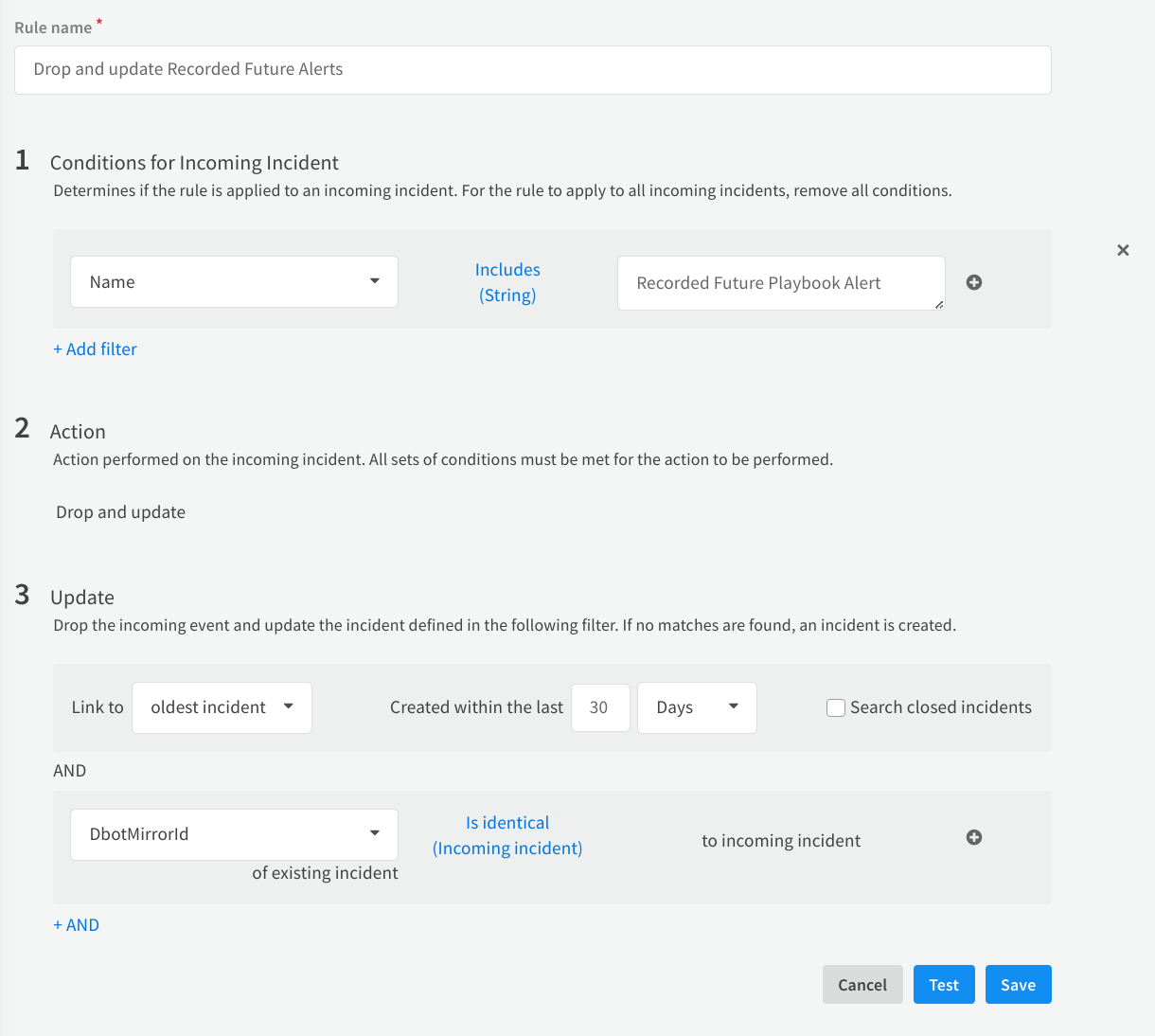1155x1036 pixels.
Task: Run the rule with the Test button
Action: tap(944, 985)
